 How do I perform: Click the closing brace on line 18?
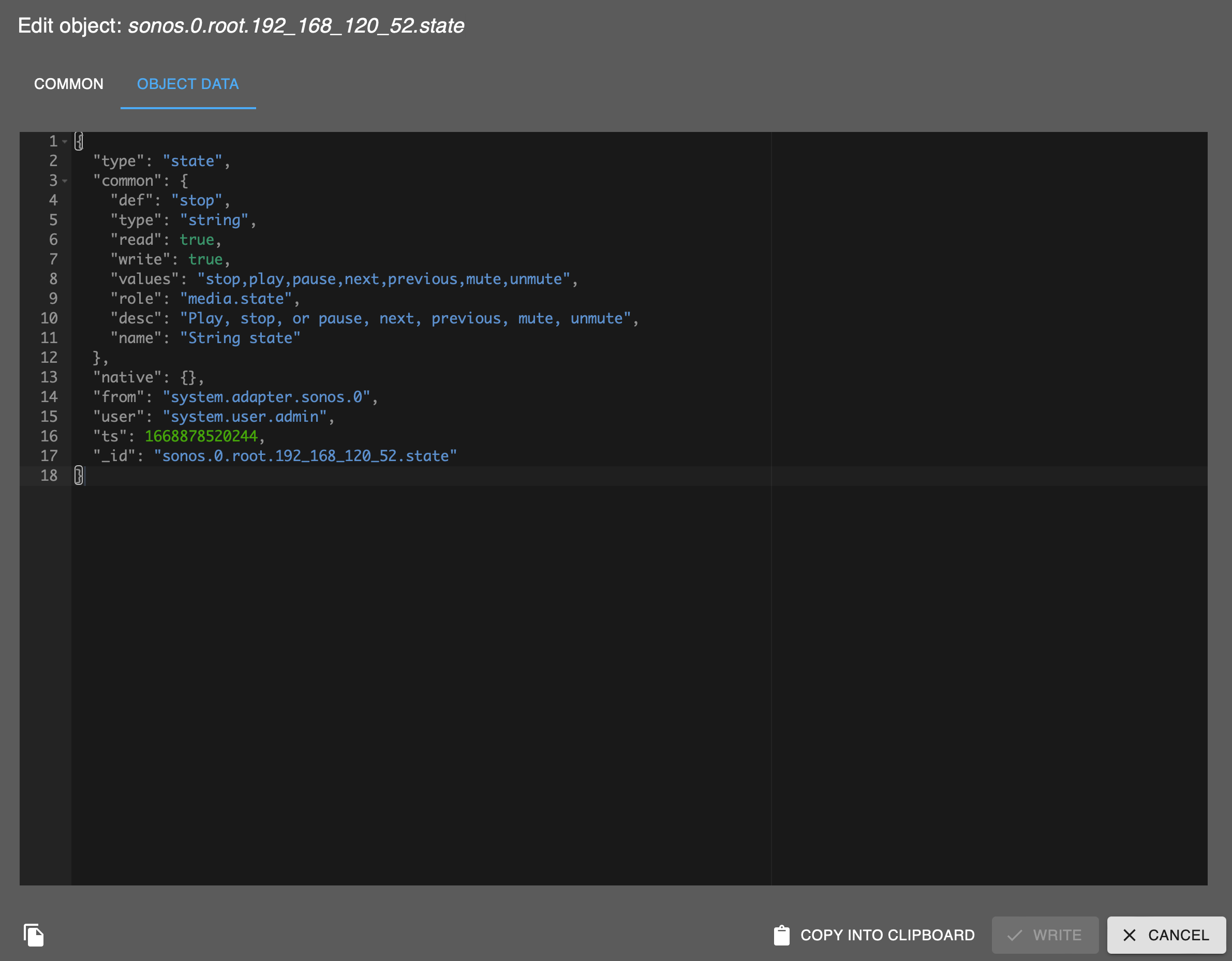(79, 476)
